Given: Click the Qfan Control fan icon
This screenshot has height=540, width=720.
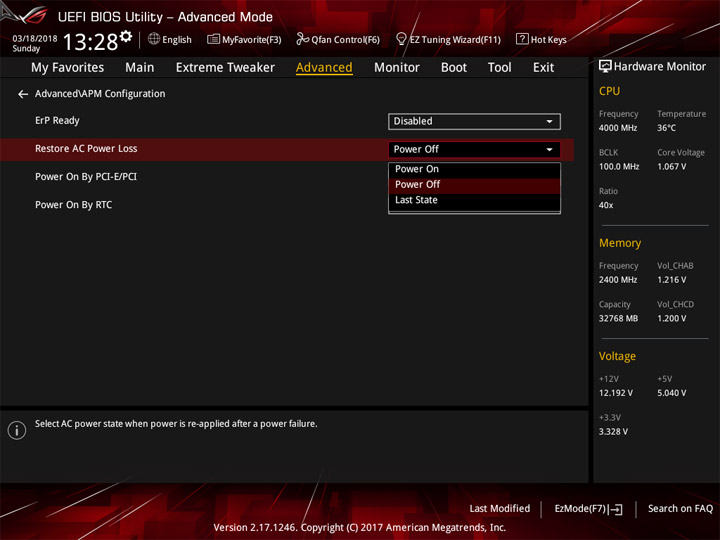Looking at the screenshot, I should pos(302,39).
